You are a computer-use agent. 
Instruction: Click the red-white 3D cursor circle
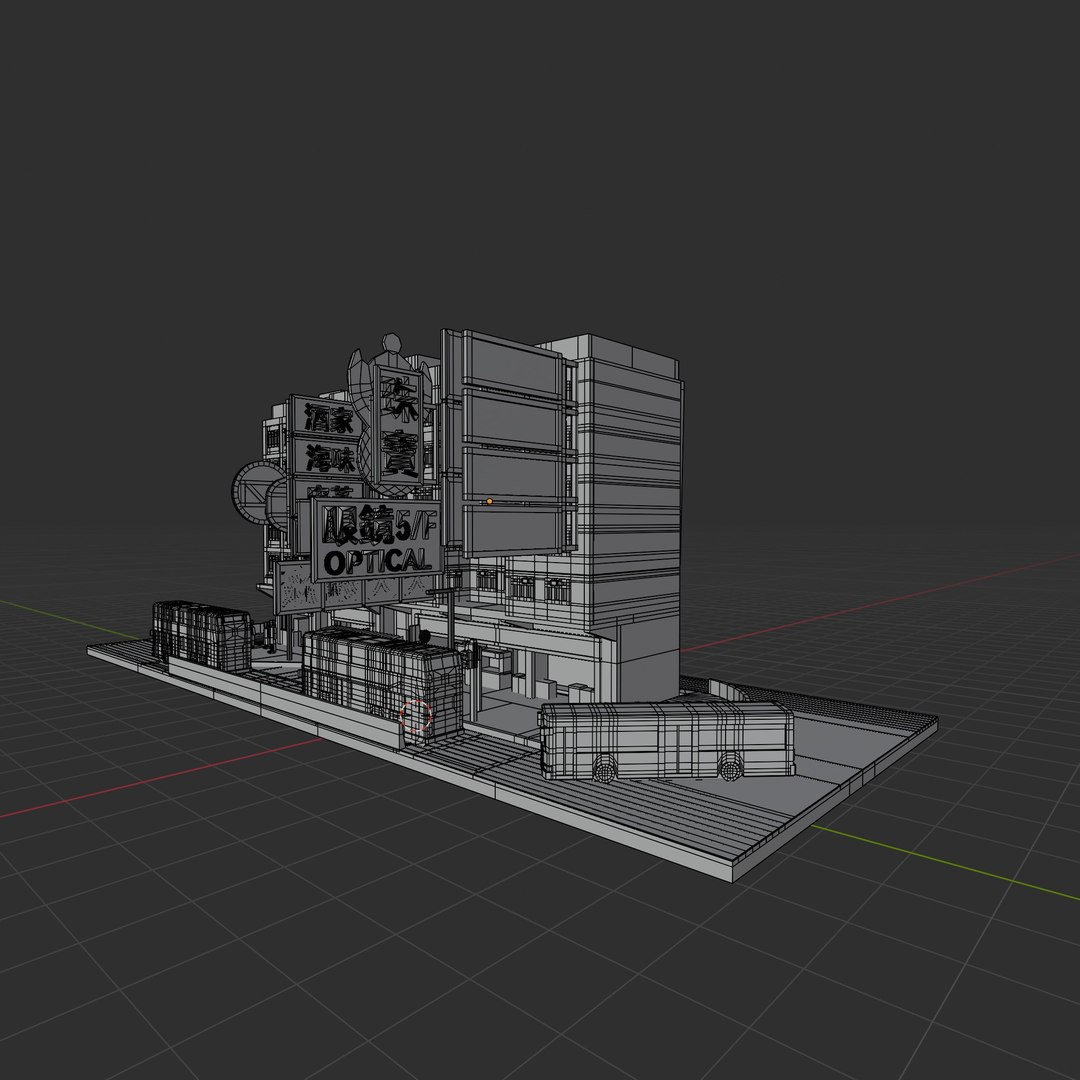pos(415,716)
